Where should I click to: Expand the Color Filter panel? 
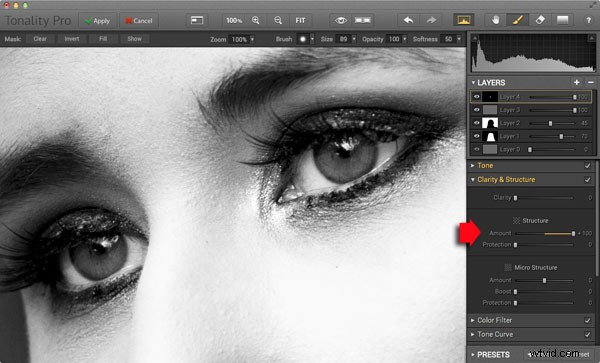(x=473, y=320)
